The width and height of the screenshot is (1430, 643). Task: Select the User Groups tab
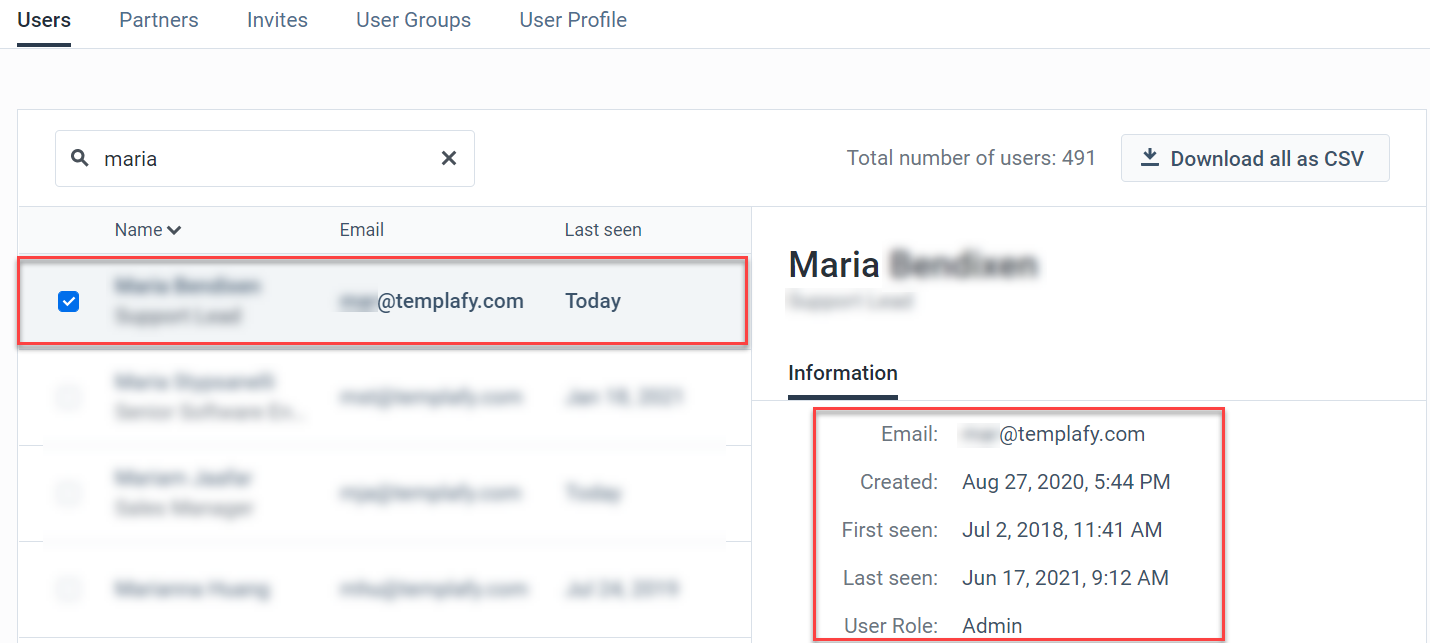point(413,19)
